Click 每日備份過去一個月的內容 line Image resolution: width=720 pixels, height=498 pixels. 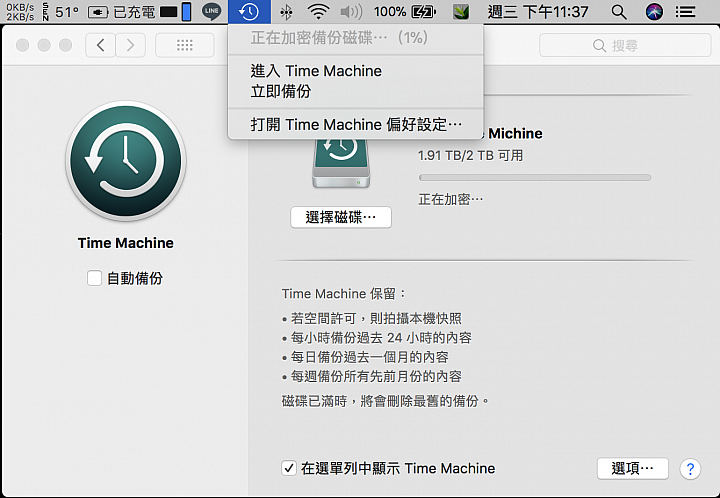click(x=366, y=357)
